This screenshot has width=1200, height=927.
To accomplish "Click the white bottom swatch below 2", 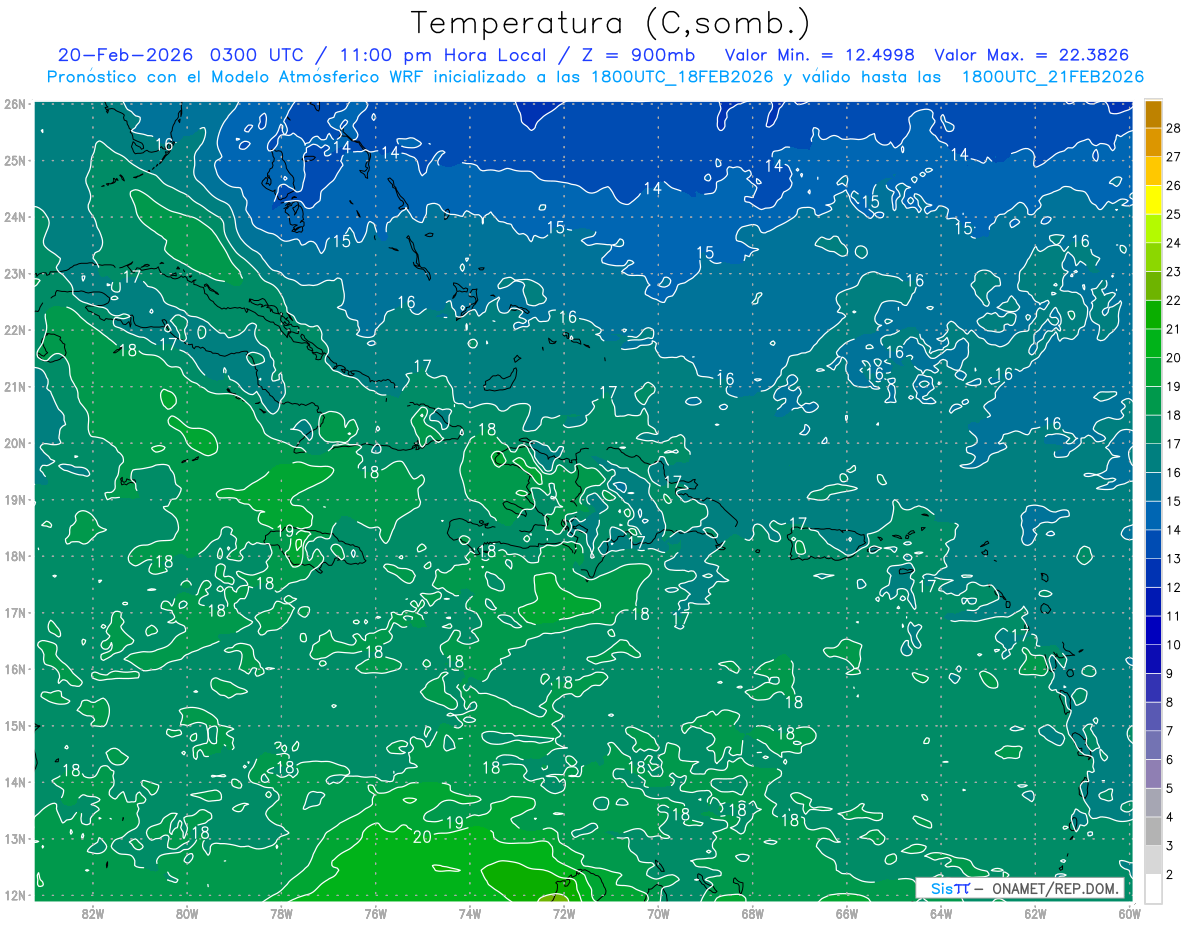I will (x=1153, y=888).
